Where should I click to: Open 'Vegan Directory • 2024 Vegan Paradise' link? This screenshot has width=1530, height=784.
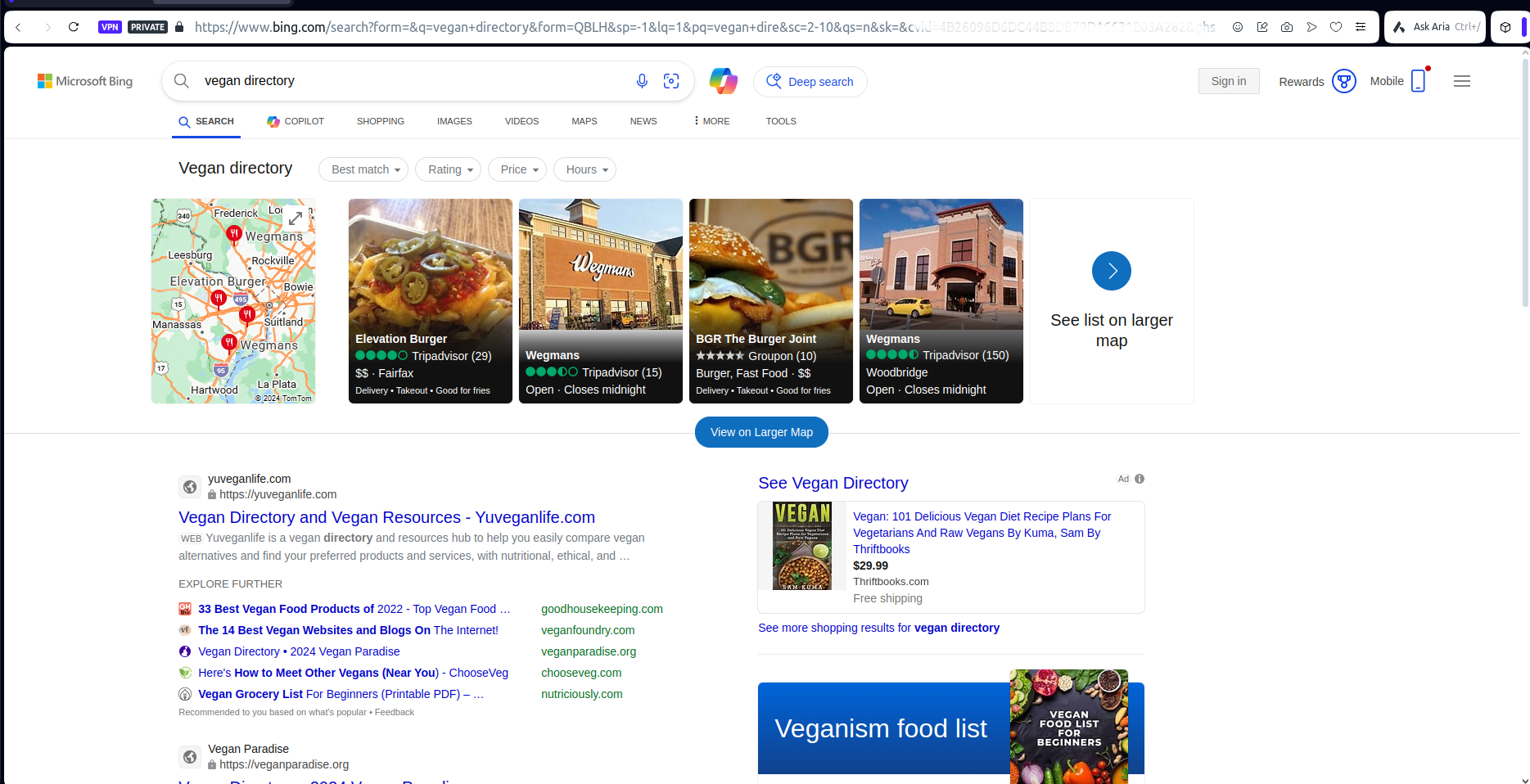299,651
